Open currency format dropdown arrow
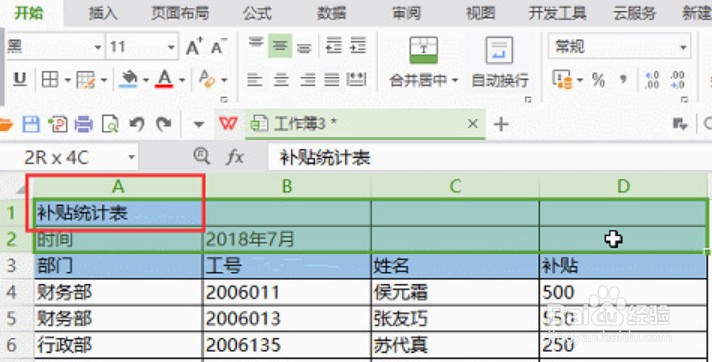 click(x=580, y=81)
